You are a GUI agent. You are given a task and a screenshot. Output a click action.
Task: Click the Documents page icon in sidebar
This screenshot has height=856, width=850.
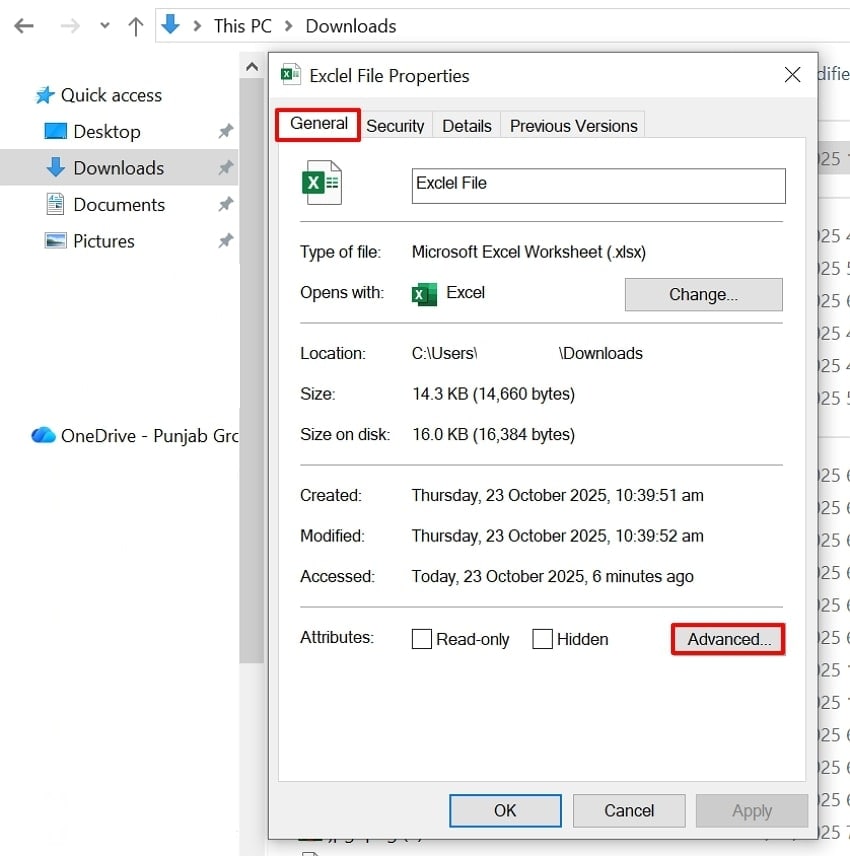pos(55,204)
